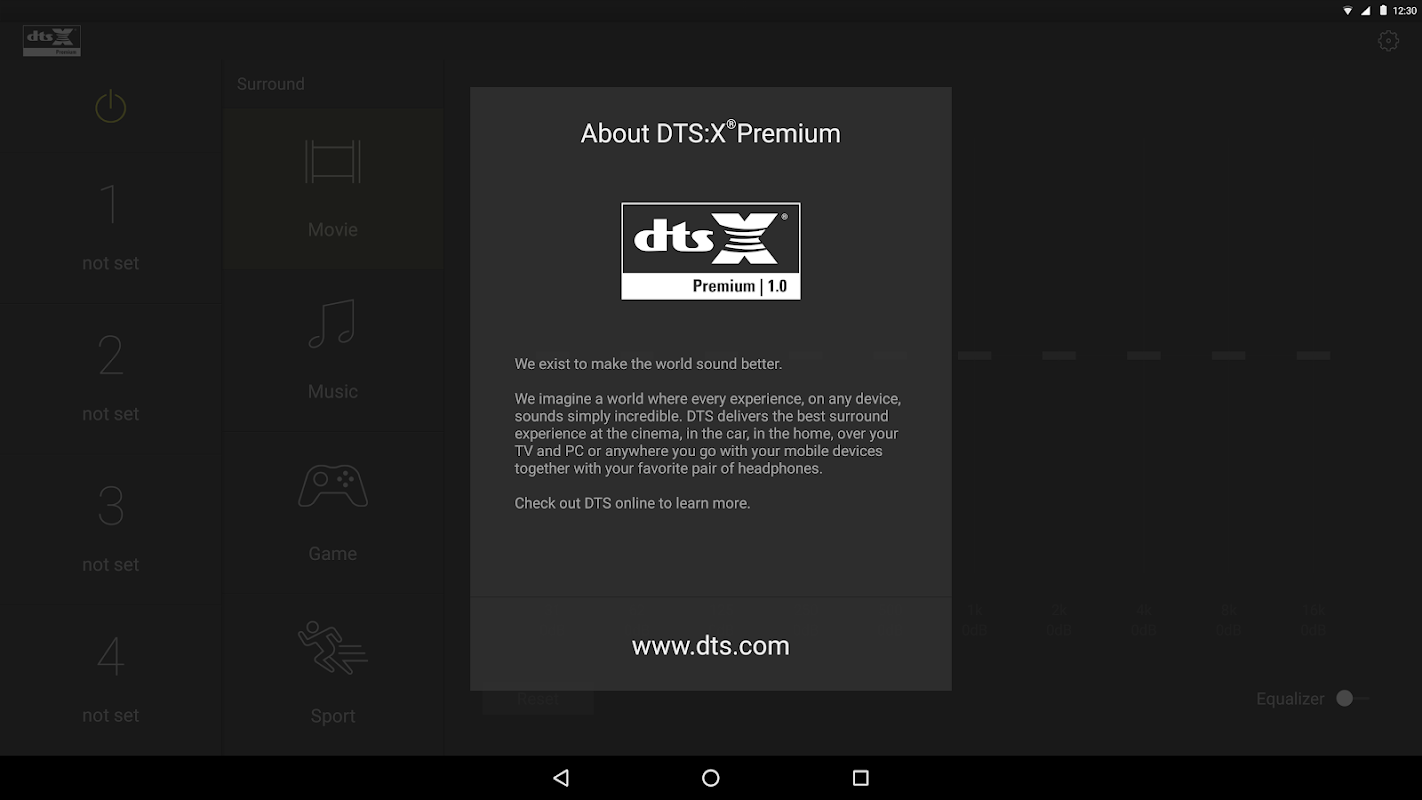Click the Movie label
The height and width of the screenshot is (800, 1422).
point(333,229)
